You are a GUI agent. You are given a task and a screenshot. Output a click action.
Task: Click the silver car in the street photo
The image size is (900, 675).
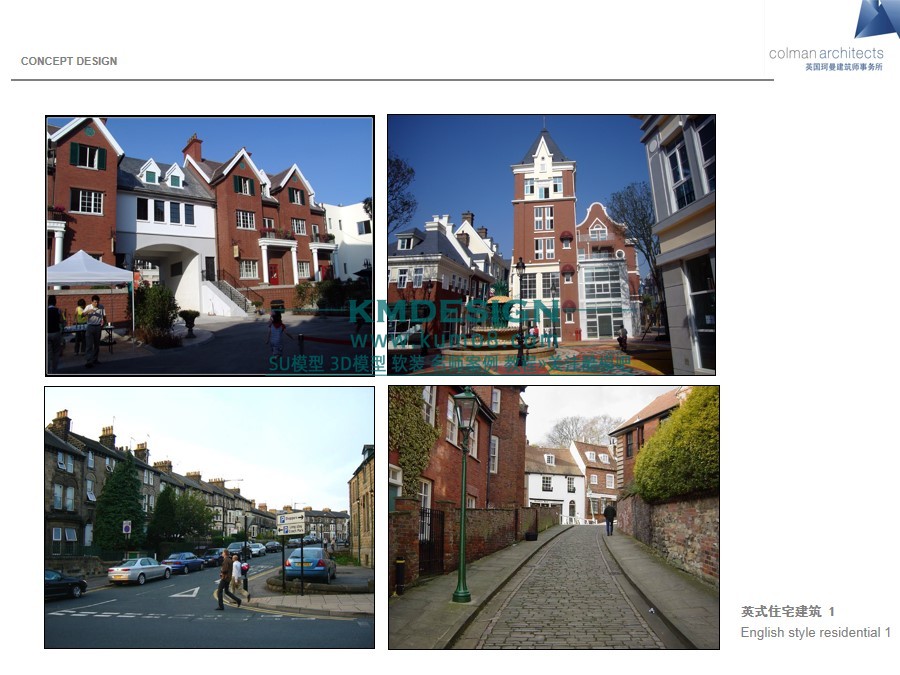pos(138,570)
